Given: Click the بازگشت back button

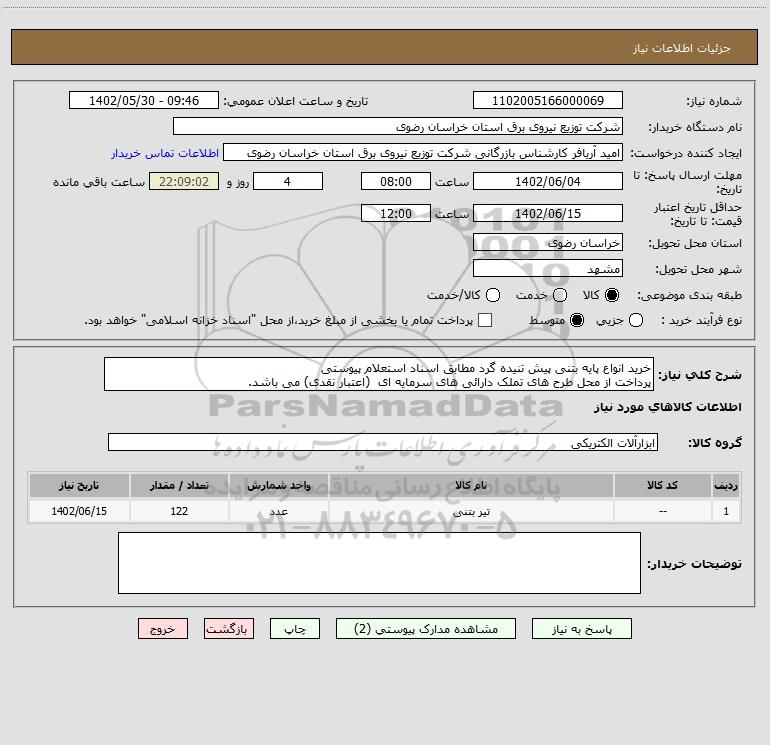Looking at the screenshot, I should (229, 629).
